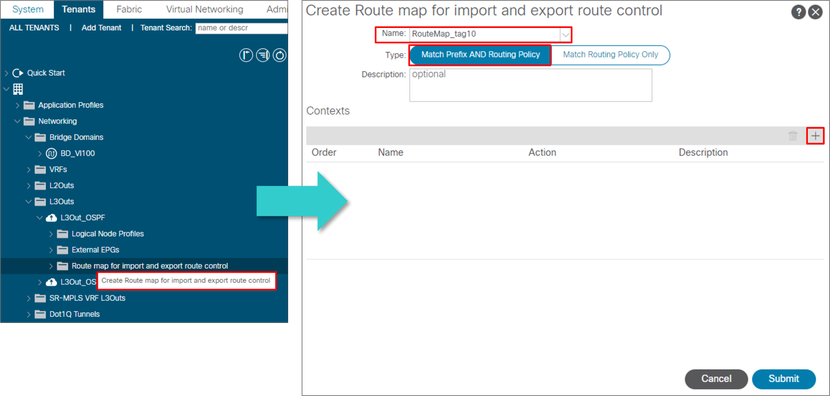
Task: Focus the Tenant Search field
Action: (x=241, y=28)
